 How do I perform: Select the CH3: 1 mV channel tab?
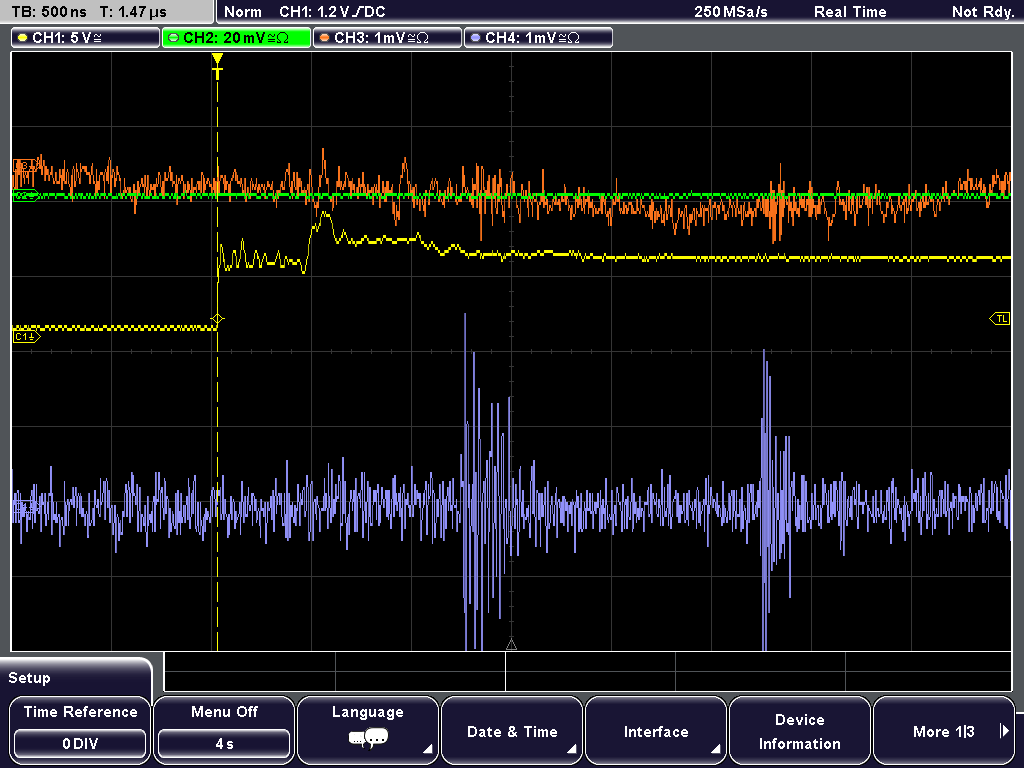pyautogui.click(x=387, y=38)
